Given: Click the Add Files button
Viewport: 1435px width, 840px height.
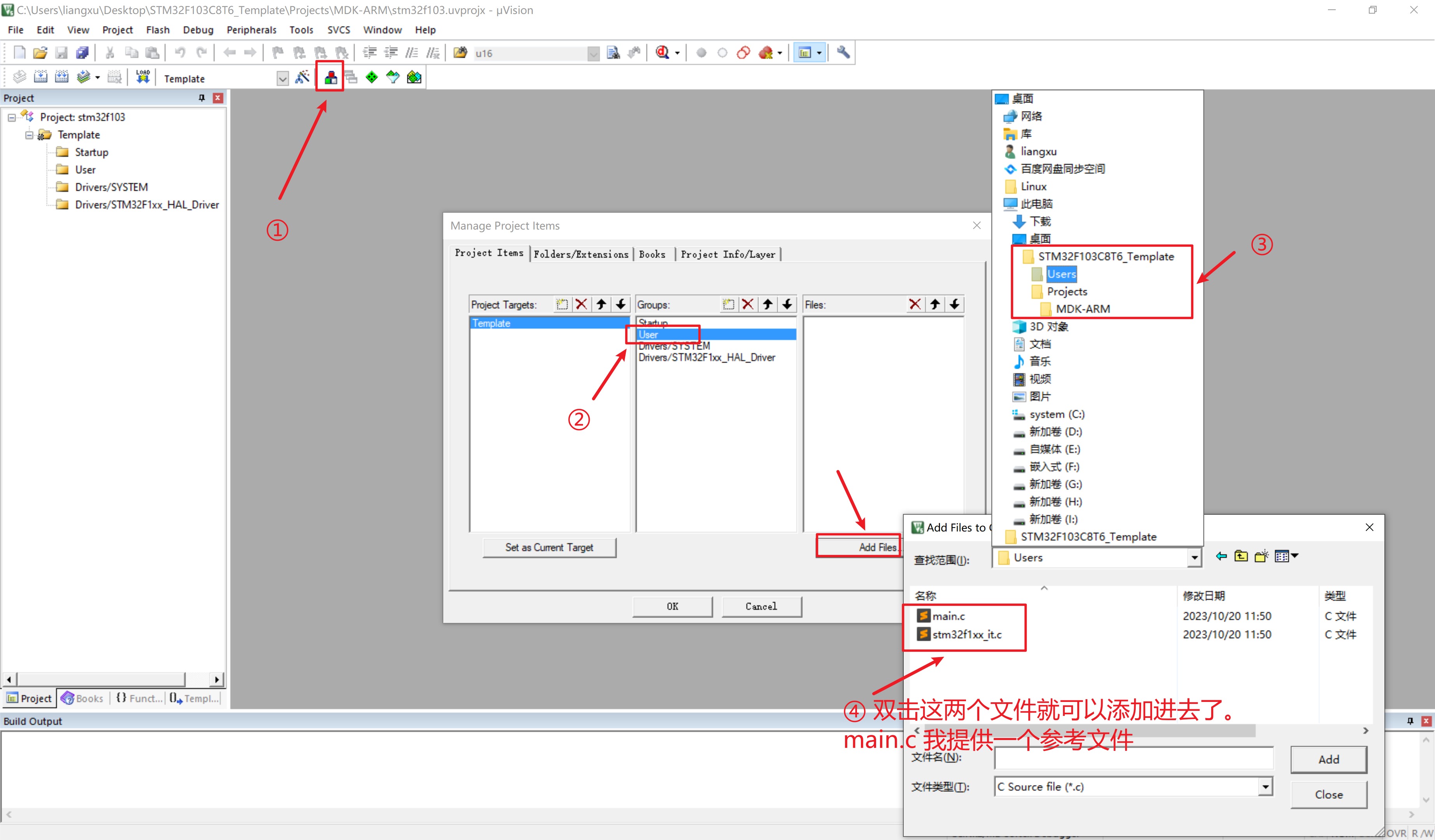Looking at the screenshot, I should pyautogui.click(x=859, y=547).
